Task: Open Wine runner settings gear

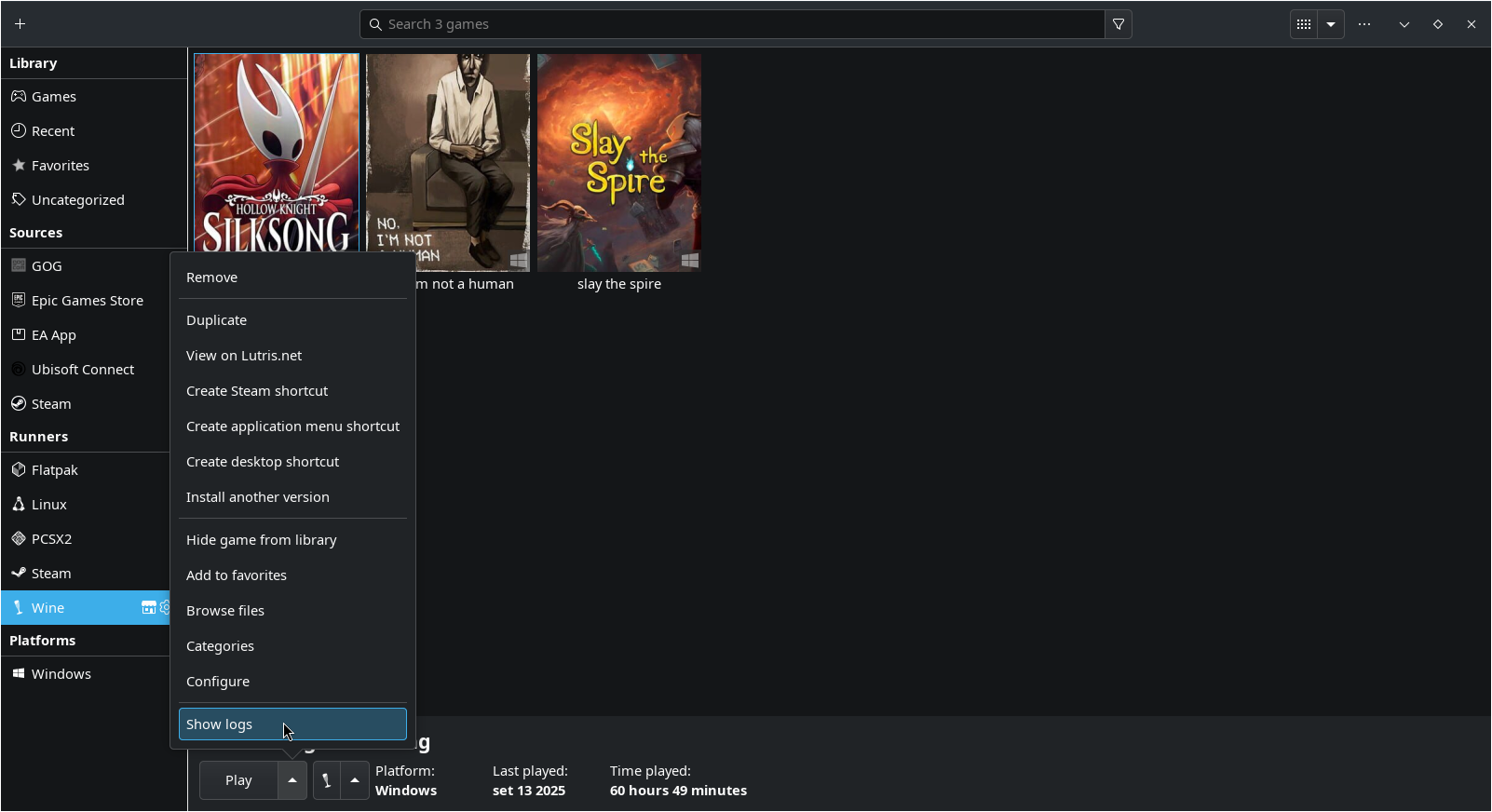Action: click(x=165, y=608)
